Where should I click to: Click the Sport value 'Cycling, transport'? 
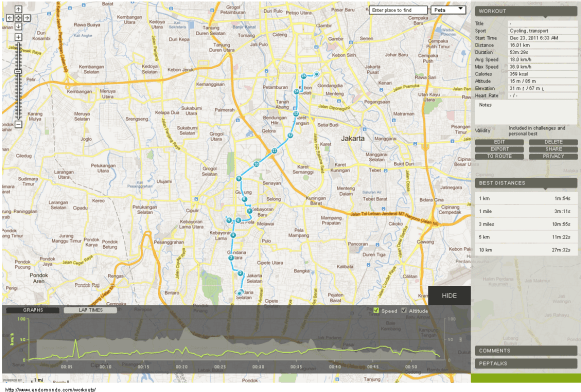click(542, 31)
